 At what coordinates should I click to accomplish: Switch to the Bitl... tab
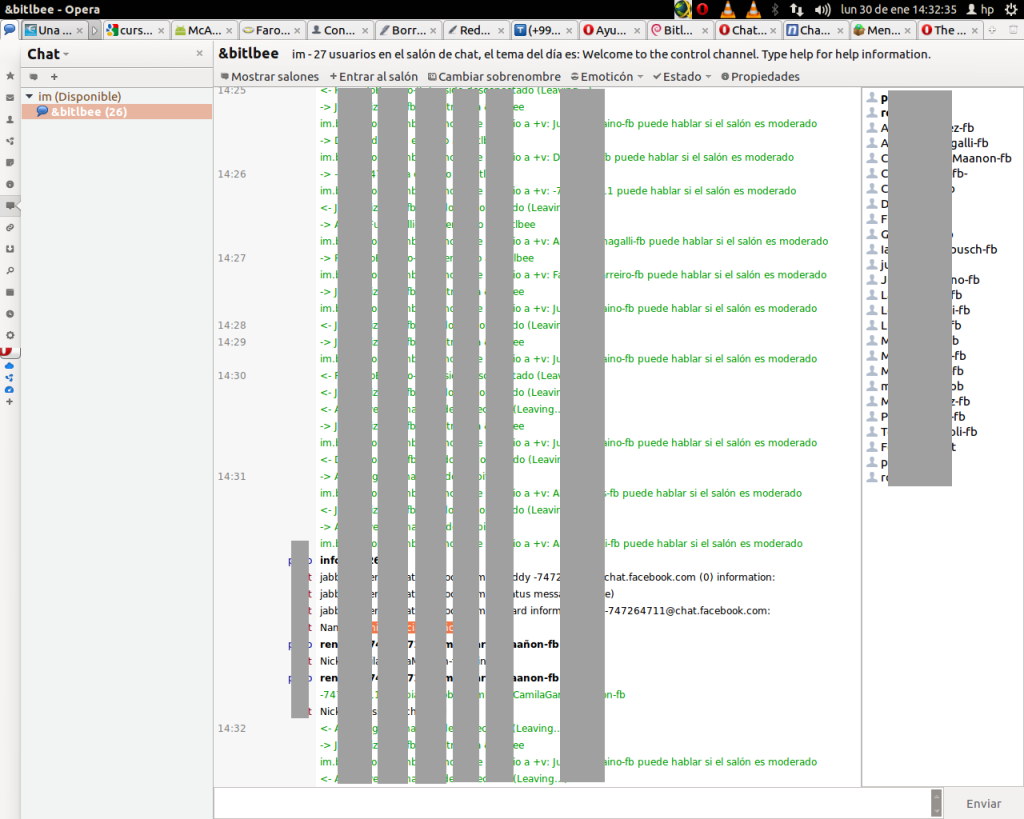point(679,30)
